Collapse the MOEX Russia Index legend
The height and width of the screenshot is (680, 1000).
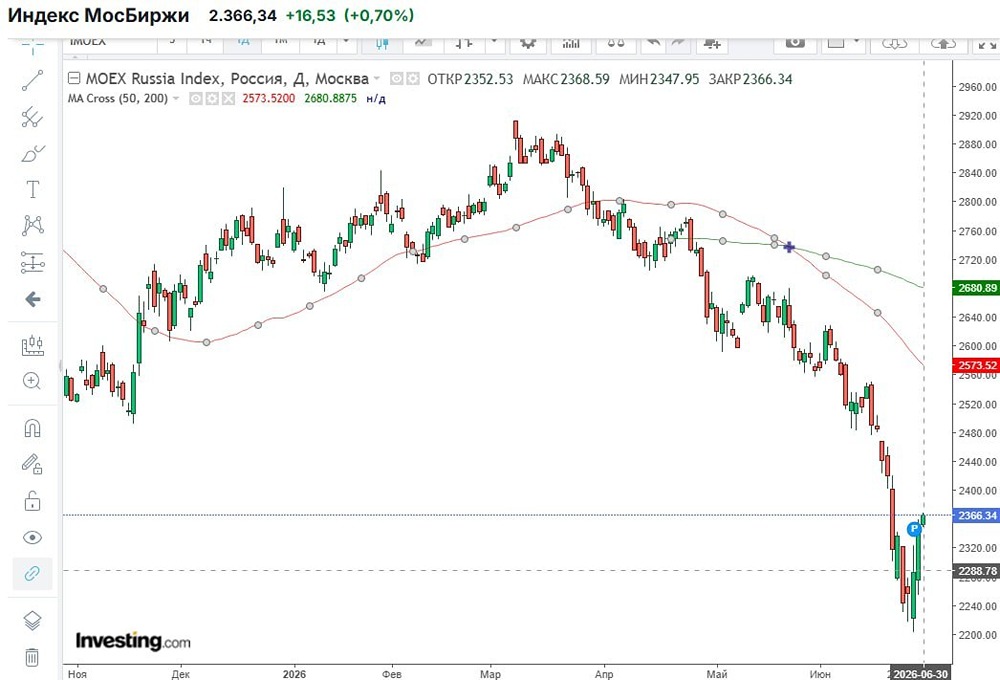[74, 78]
